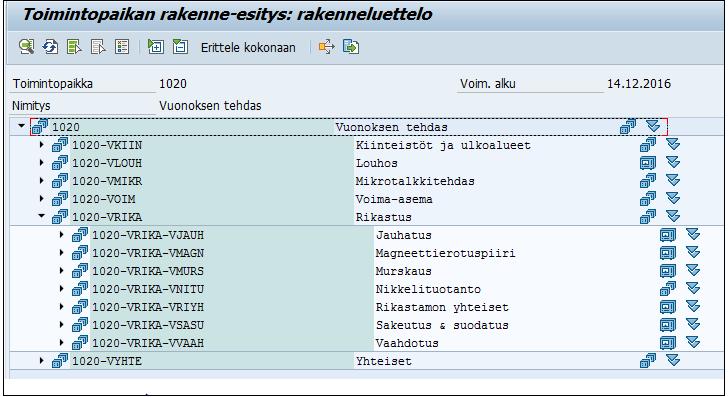
Task: Collapse the 1020-VRIKA node
Action: tap(42, 216)
